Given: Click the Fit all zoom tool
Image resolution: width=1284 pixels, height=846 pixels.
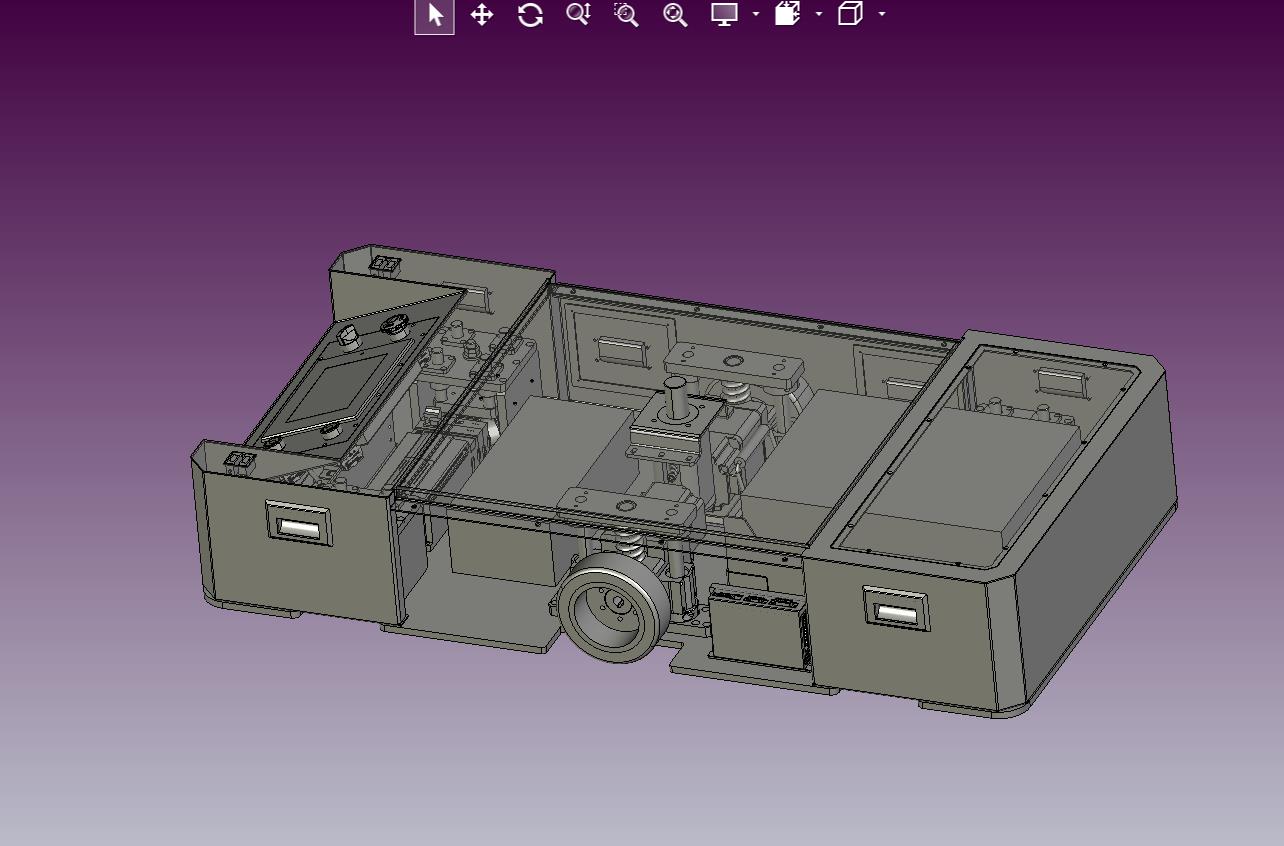Looking at the screenshot, I should point(675,15).
